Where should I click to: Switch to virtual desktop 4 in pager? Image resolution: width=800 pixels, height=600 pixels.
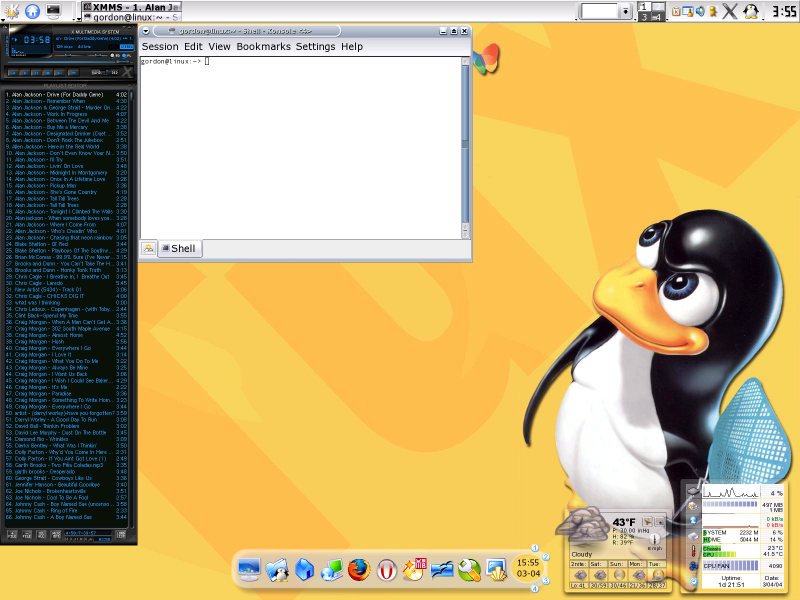point(658,17)
